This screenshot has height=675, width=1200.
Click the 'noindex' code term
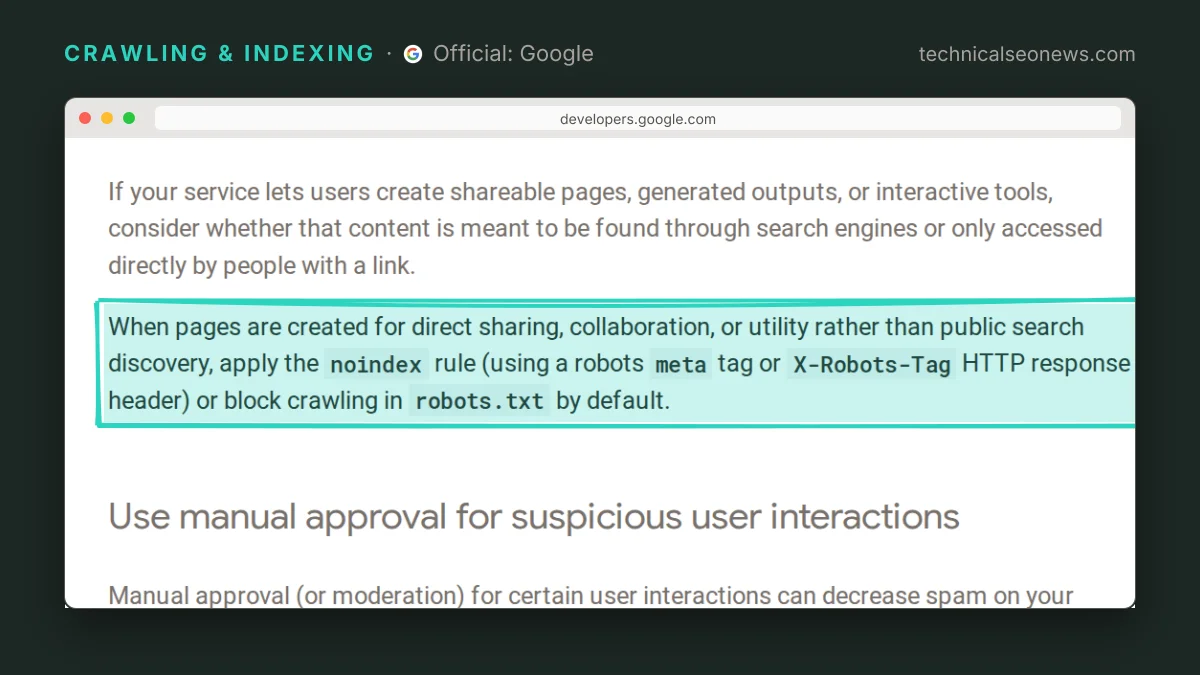(x=376, y=364)
